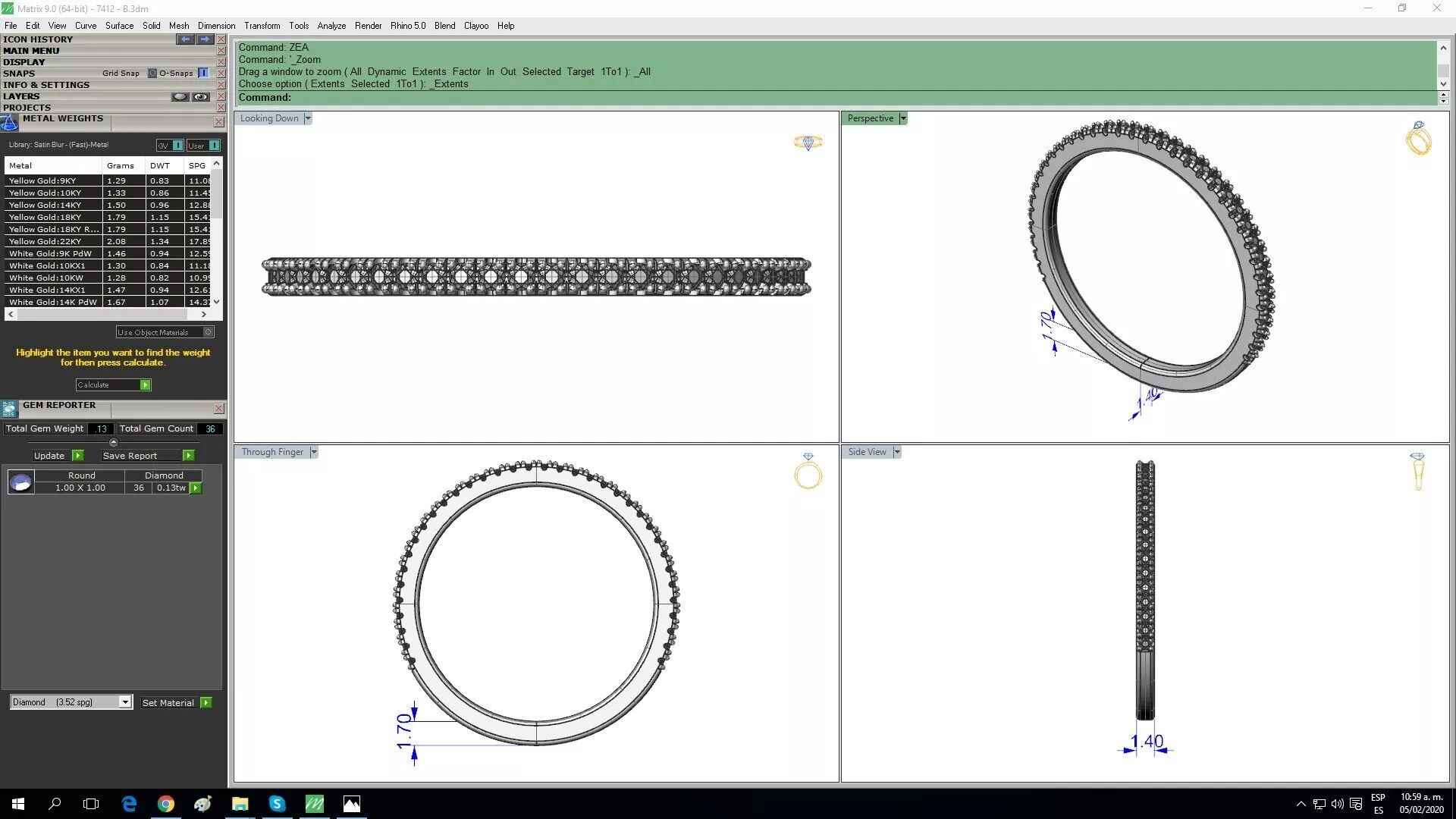Screen dimensions: 1456x819
Task: Close the Metal Weights panel
Action: coord(218,122)
